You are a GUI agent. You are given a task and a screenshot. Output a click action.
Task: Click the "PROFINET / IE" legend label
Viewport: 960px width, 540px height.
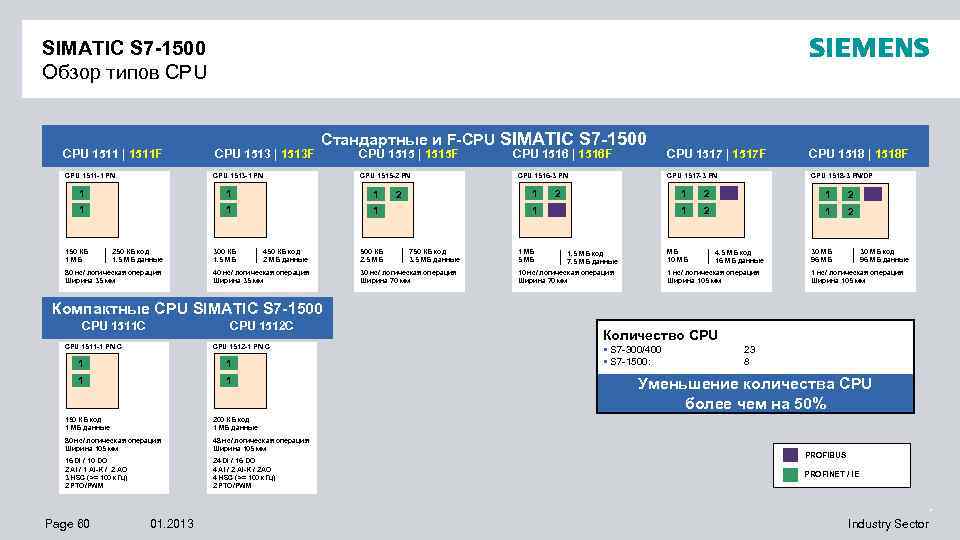coord(832,474)
